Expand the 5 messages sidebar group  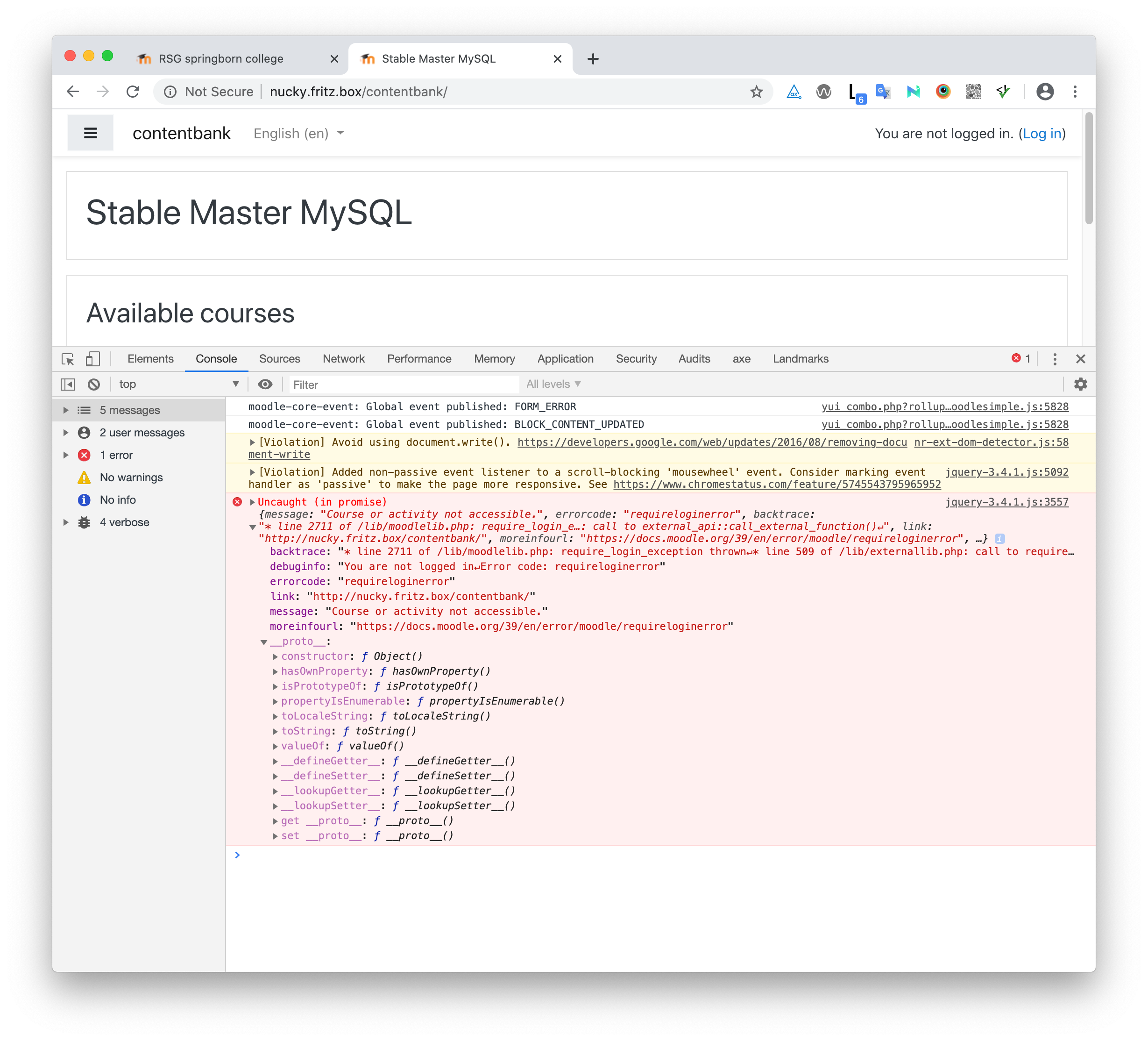(65, 410)
